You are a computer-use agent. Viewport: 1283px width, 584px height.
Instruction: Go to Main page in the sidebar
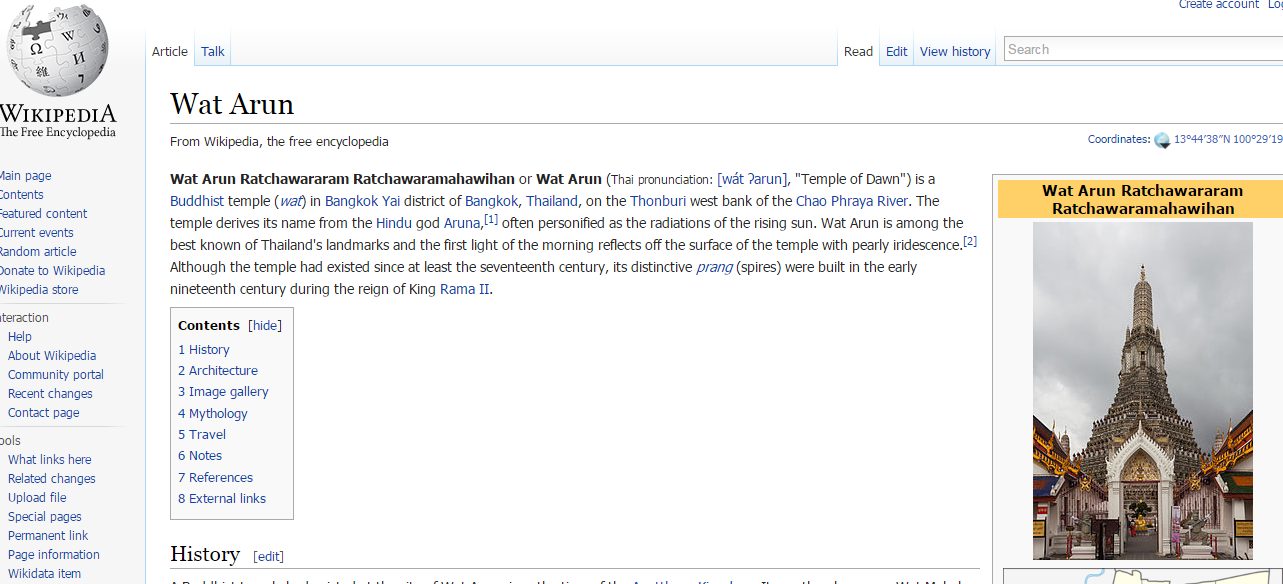[25, 176]
